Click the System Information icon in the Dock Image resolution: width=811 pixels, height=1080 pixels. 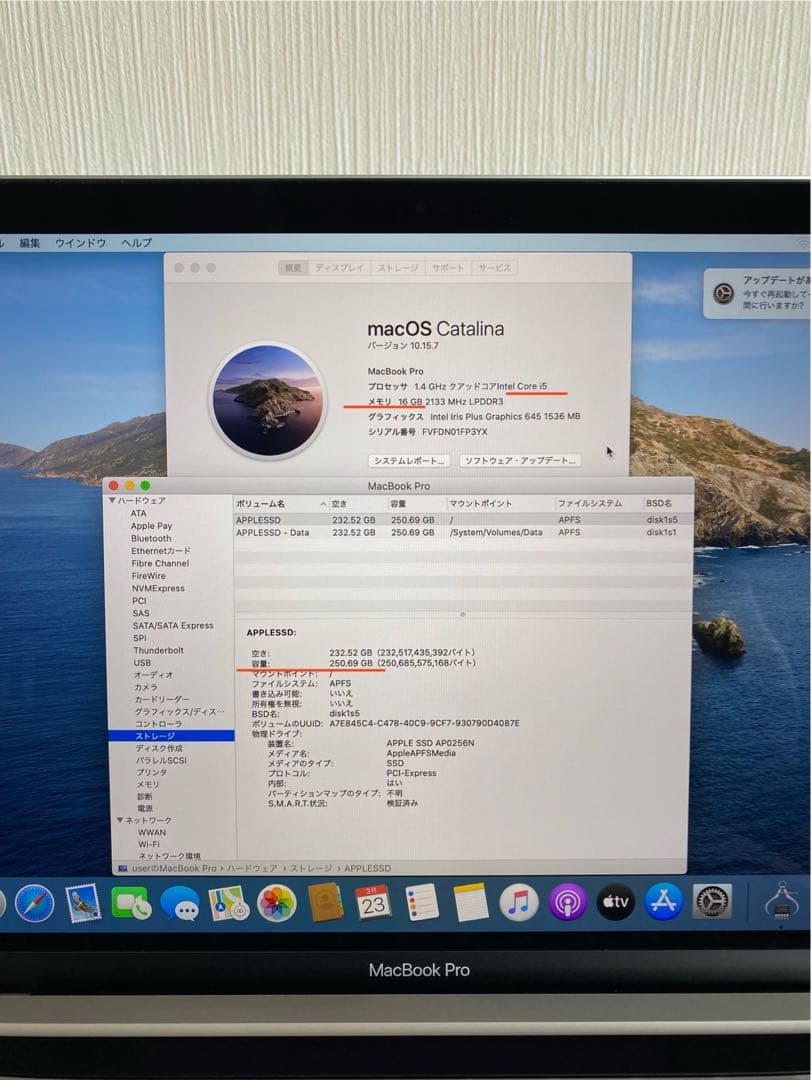(x=783, y=900)
